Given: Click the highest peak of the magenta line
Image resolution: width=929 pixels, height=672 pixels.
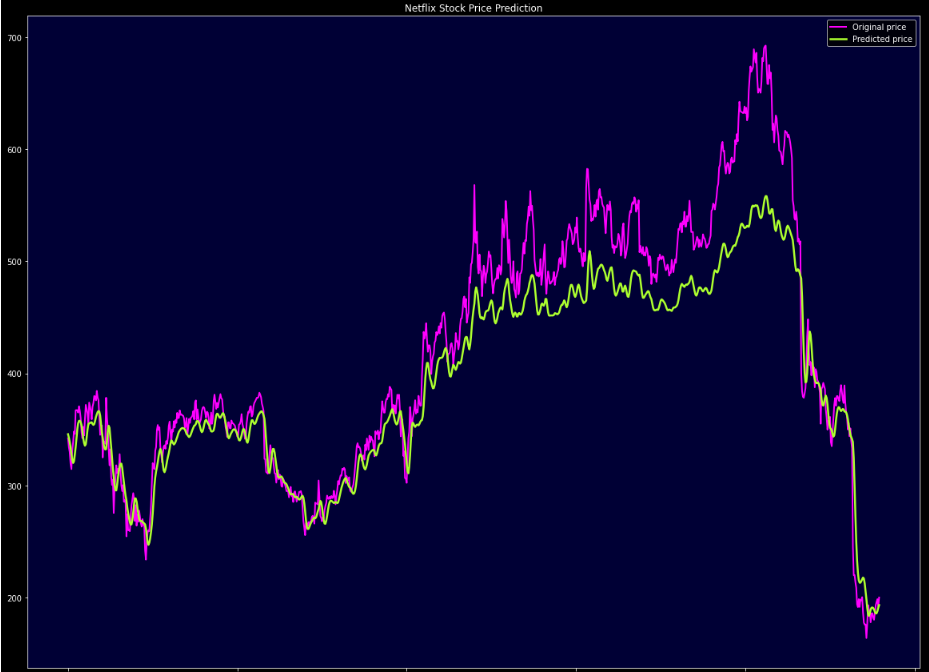Looking at the screenshot, I should pos(766,46).
